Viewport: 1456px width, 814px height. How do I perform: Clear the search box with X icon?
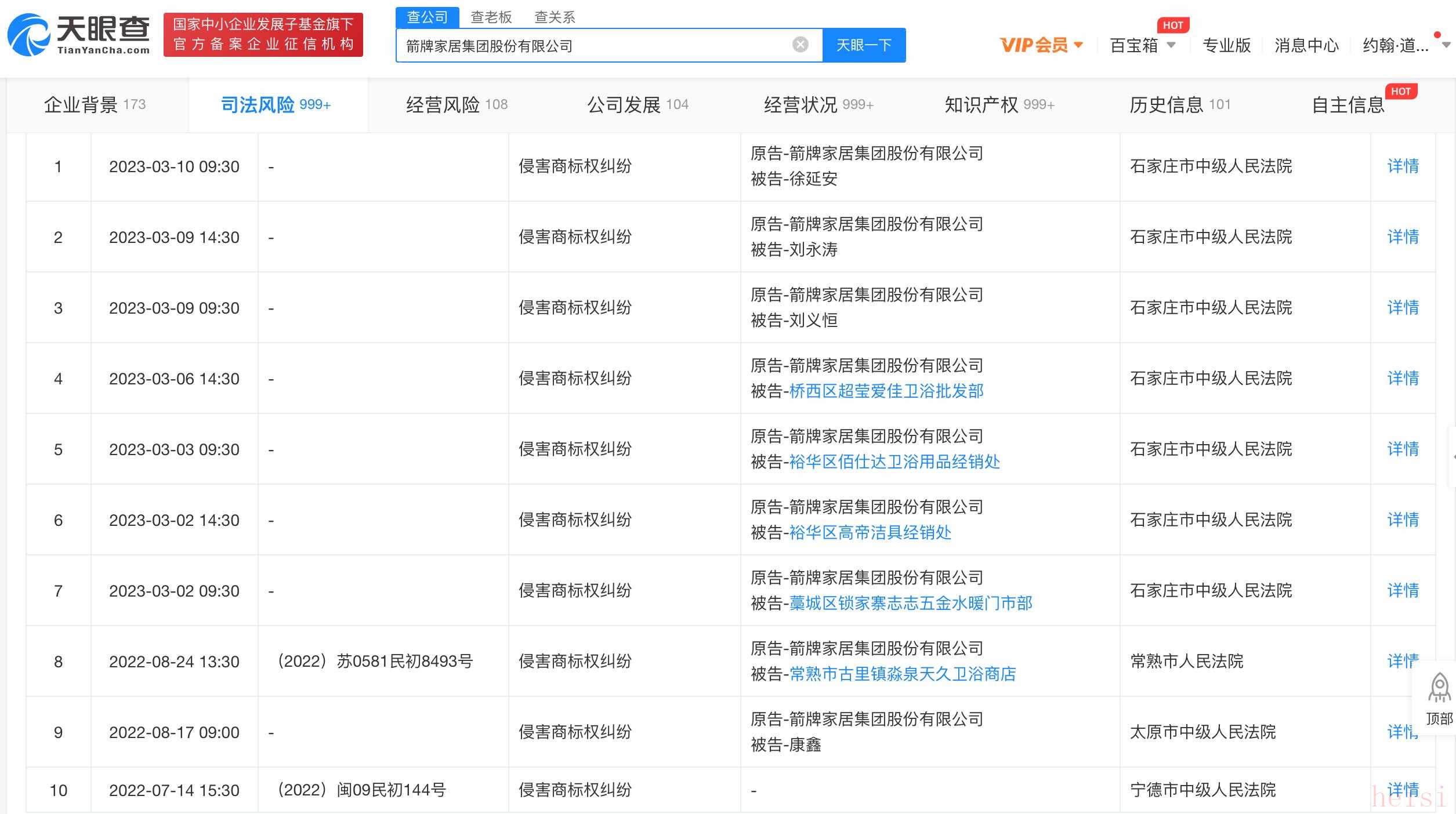[800, 45]
